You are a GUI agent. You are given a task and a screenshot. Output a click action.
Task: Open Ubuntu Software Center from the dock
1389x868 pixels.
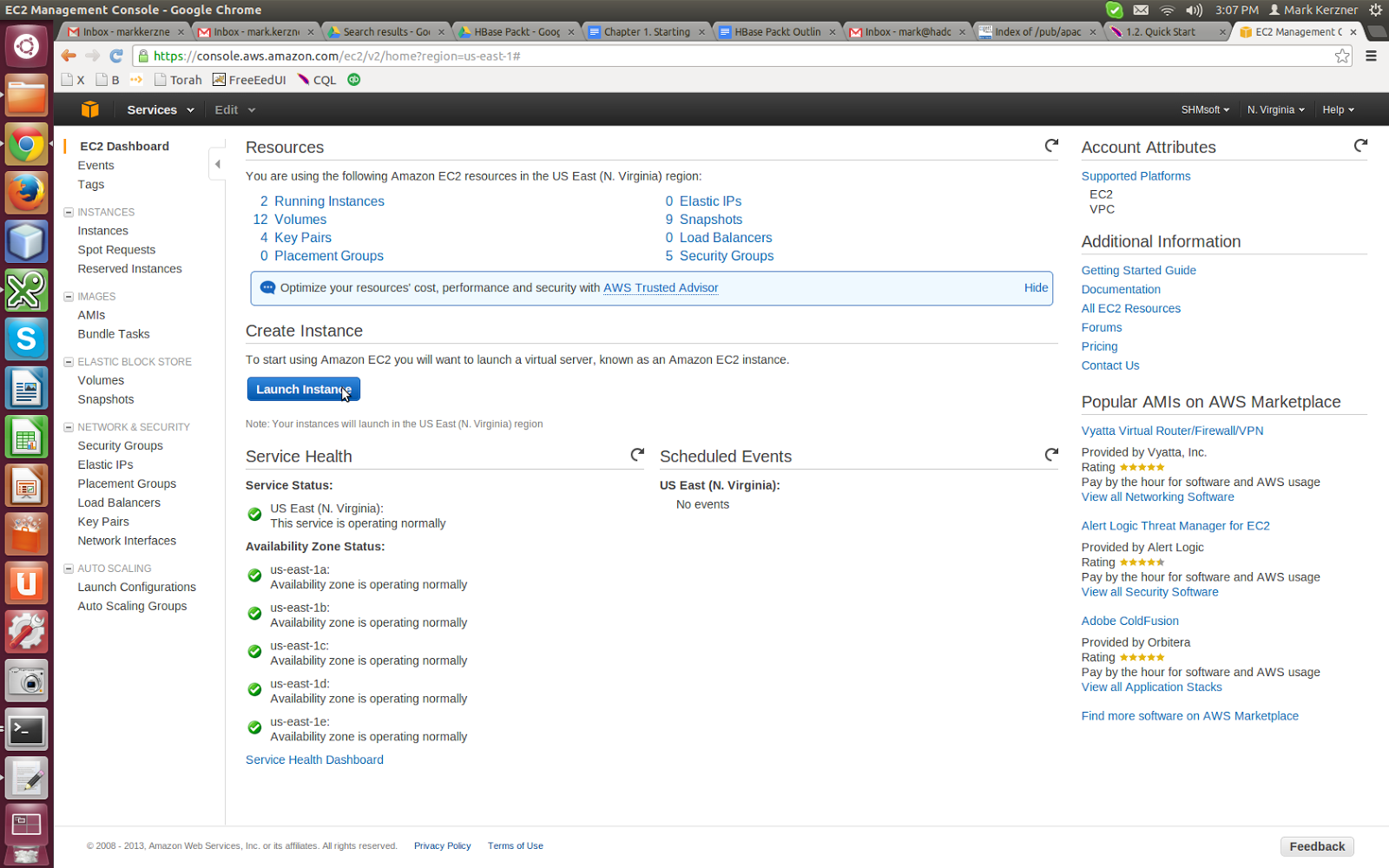pyautogui.click(x=26, y=535)
